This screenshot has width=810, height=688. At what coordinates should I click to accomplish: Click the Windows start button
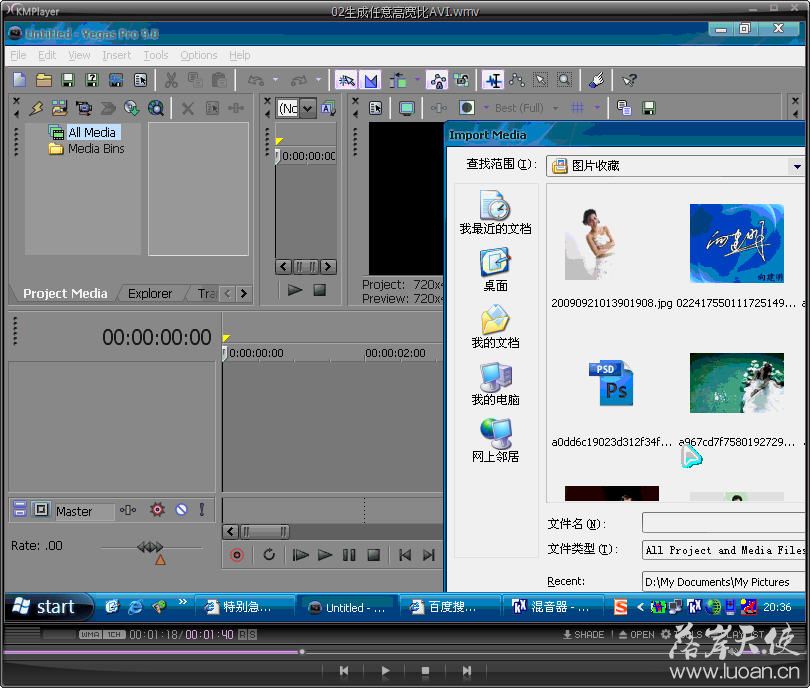[50, 607]
